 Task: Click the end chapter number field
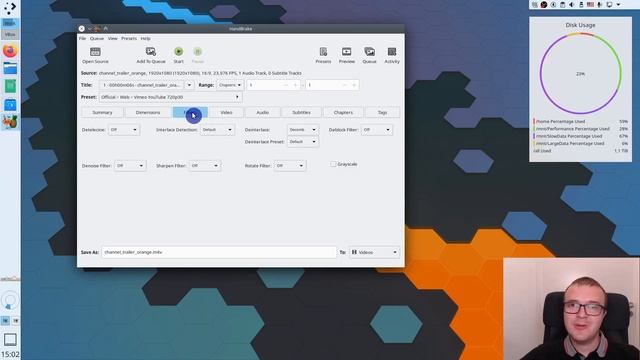(x=332, y=85)
